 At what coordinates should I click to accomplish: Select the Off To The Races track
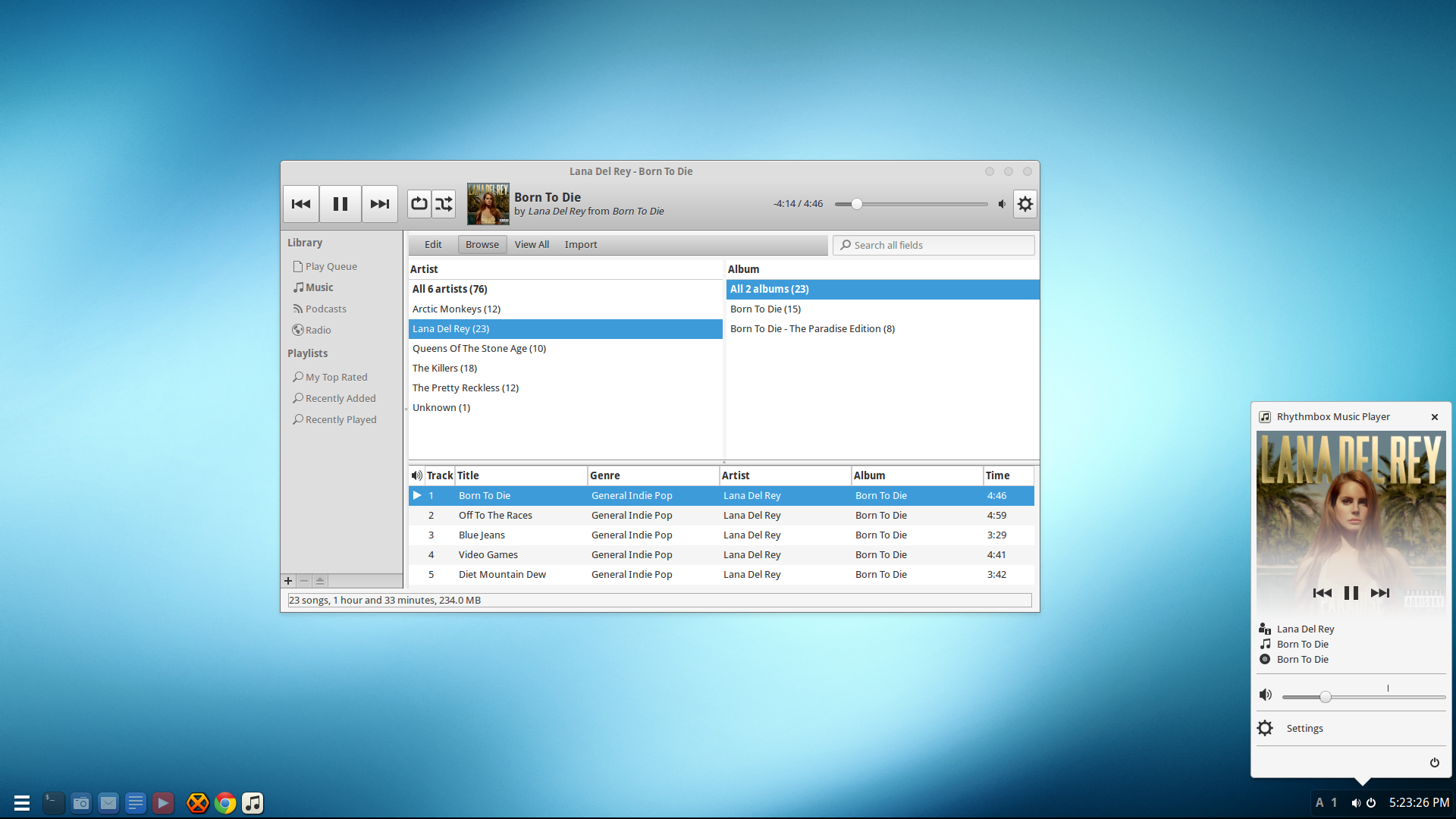(x=721, y=515)
